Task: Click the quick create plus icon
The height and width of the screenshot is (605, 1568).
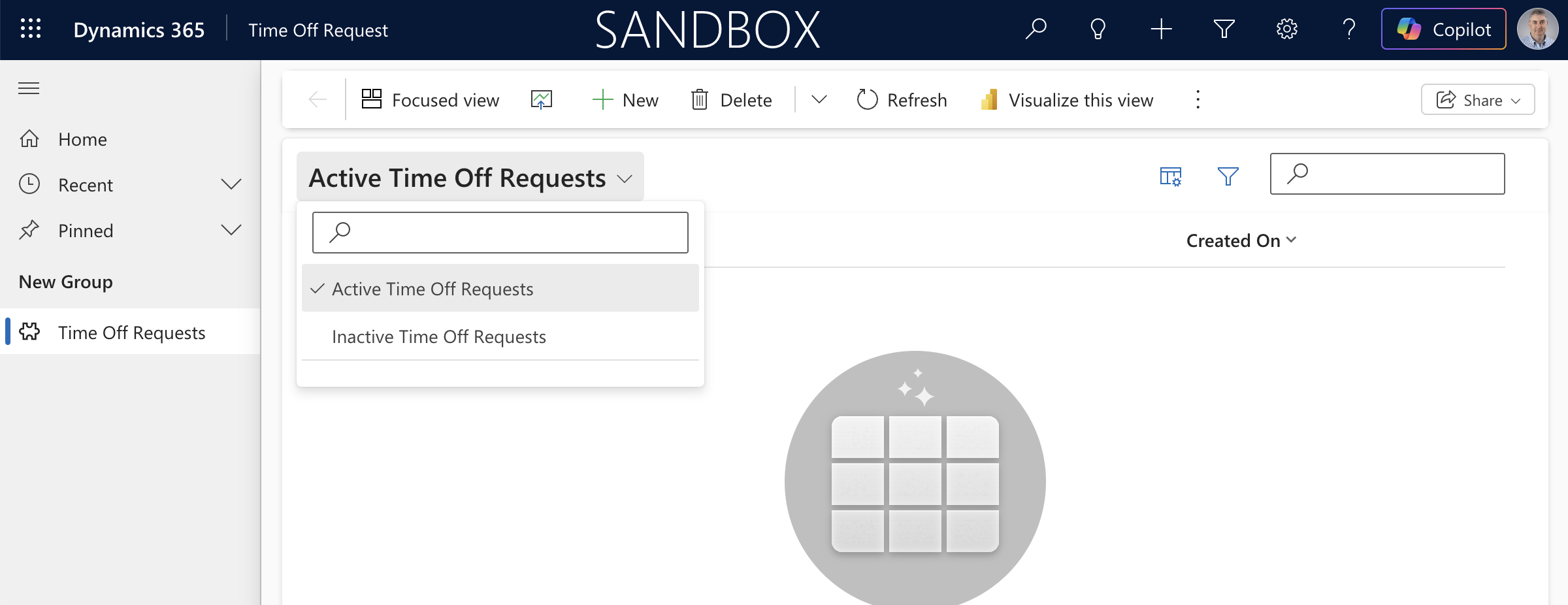Action: click(x=1161, y=29)
